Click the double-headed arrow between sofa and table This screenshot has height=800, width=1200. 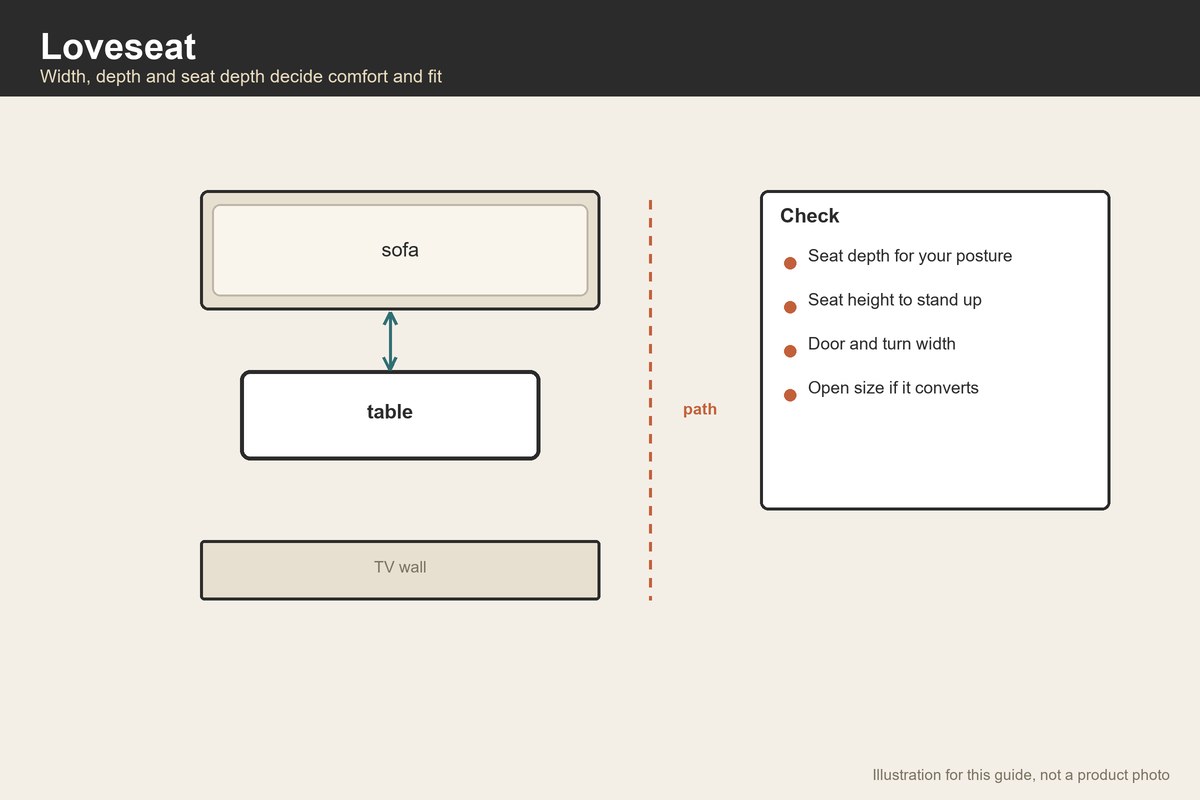coord(390,341)
